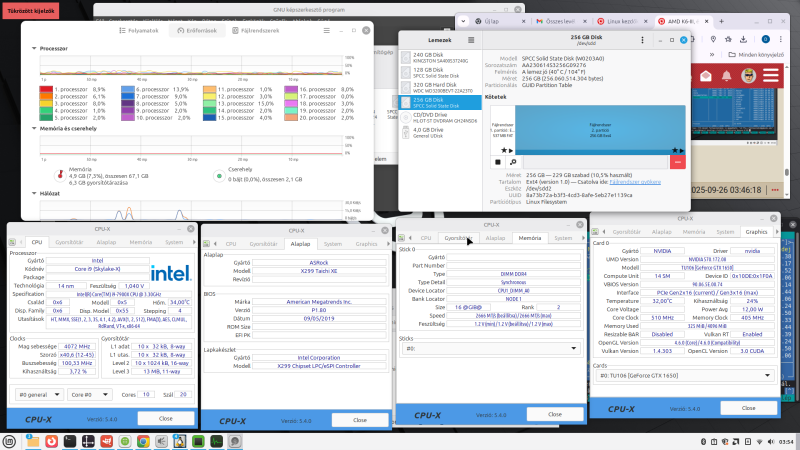Close the CPU-X processor window via Close button
This screenshot has width=800, height=450.
tap(165, 418)
